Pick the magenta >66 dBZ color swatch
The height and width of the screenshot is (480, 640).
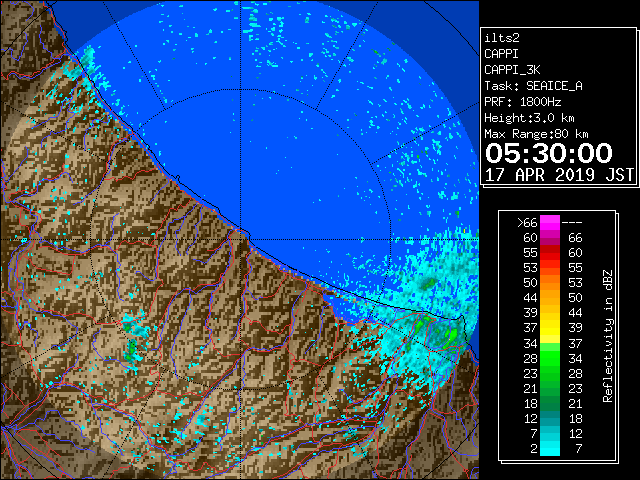(x=550, y=223)
